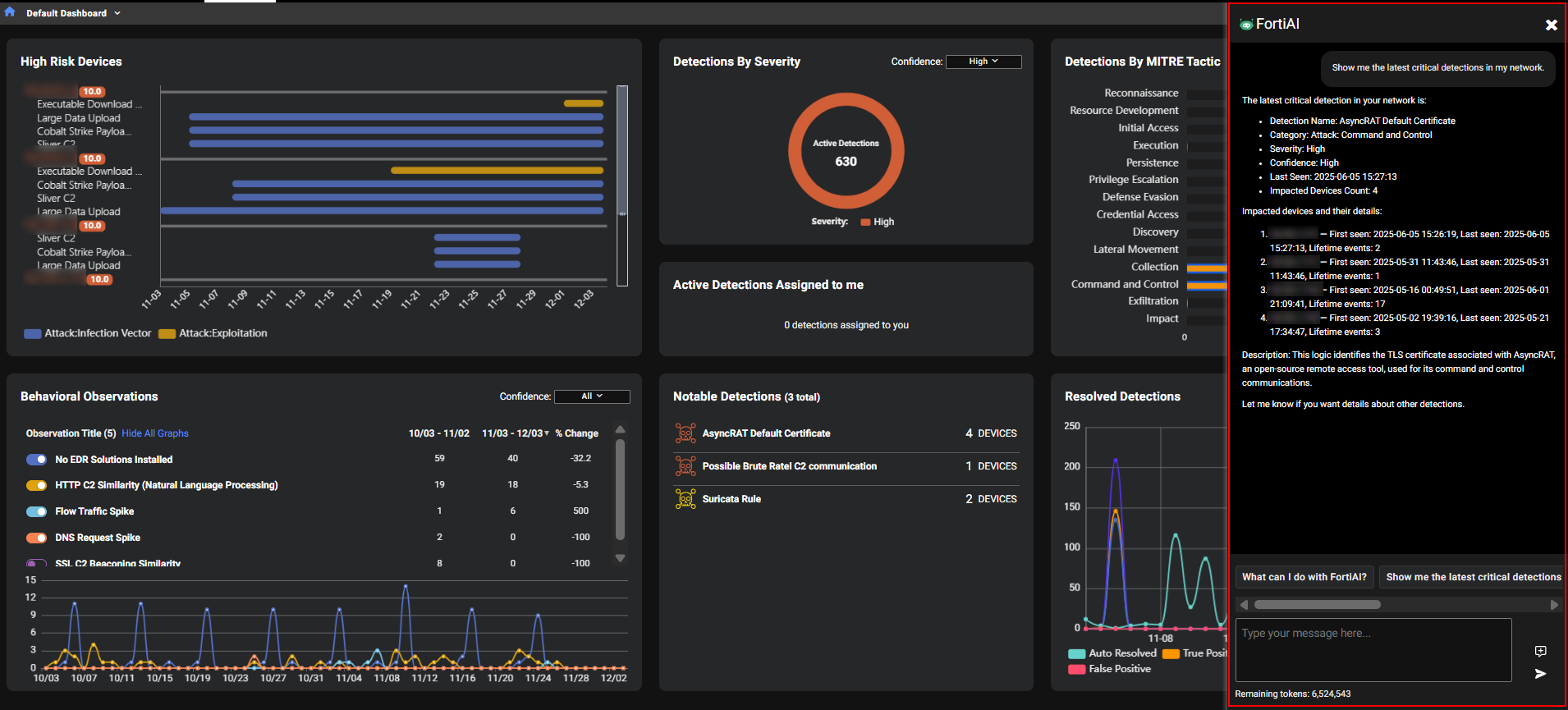Click the Attack:Exploitation legend color swatch
This screenshot has height=710, width=1568.
point(167,334)
